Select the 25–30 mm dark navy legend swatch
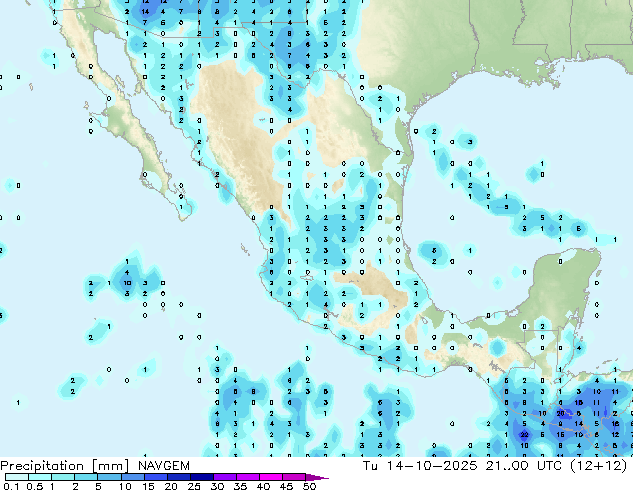This screenshot has width=634, height=490. pos(201,477)
